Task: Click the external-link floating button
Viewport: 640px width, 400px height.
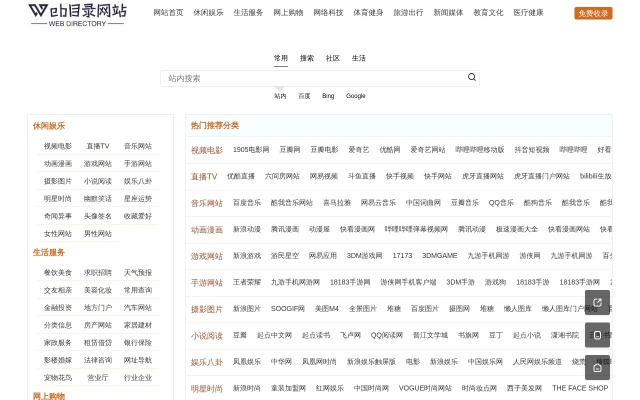Action: tap(597, 302)
